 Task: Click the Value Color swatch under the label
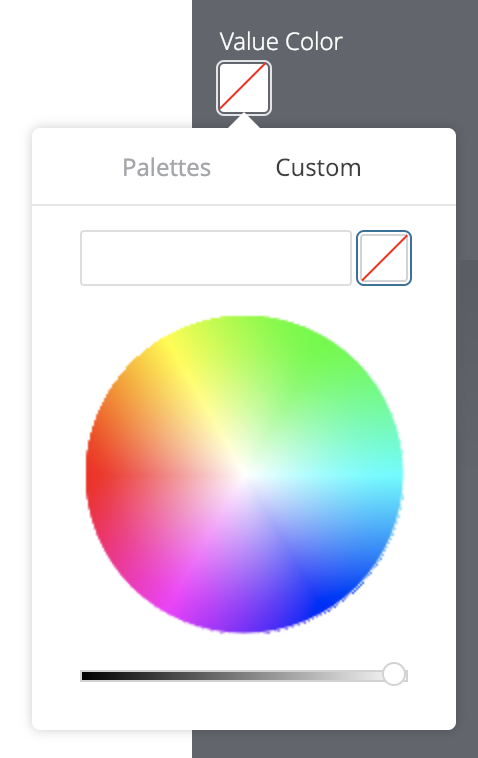pyautogui.click(x=244, y=88)
